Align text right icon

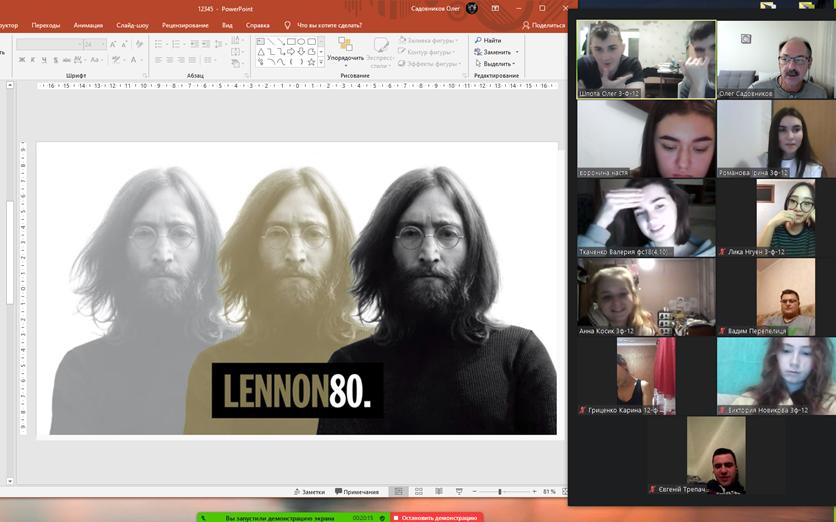181,60
